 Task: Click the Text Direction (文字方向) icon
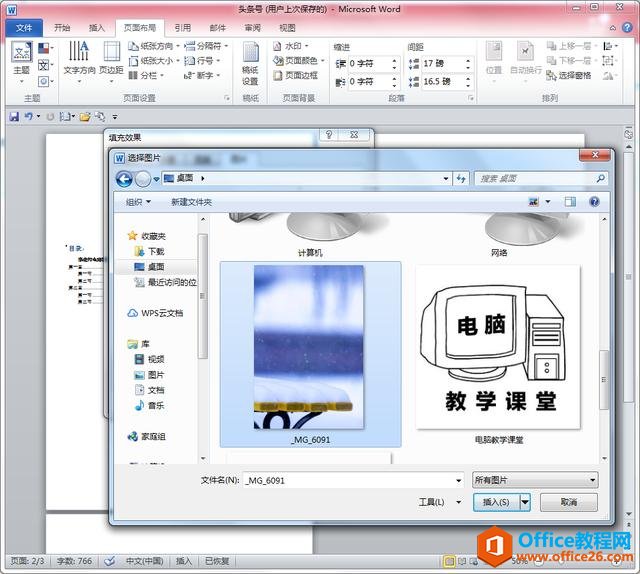pos(79,61)
